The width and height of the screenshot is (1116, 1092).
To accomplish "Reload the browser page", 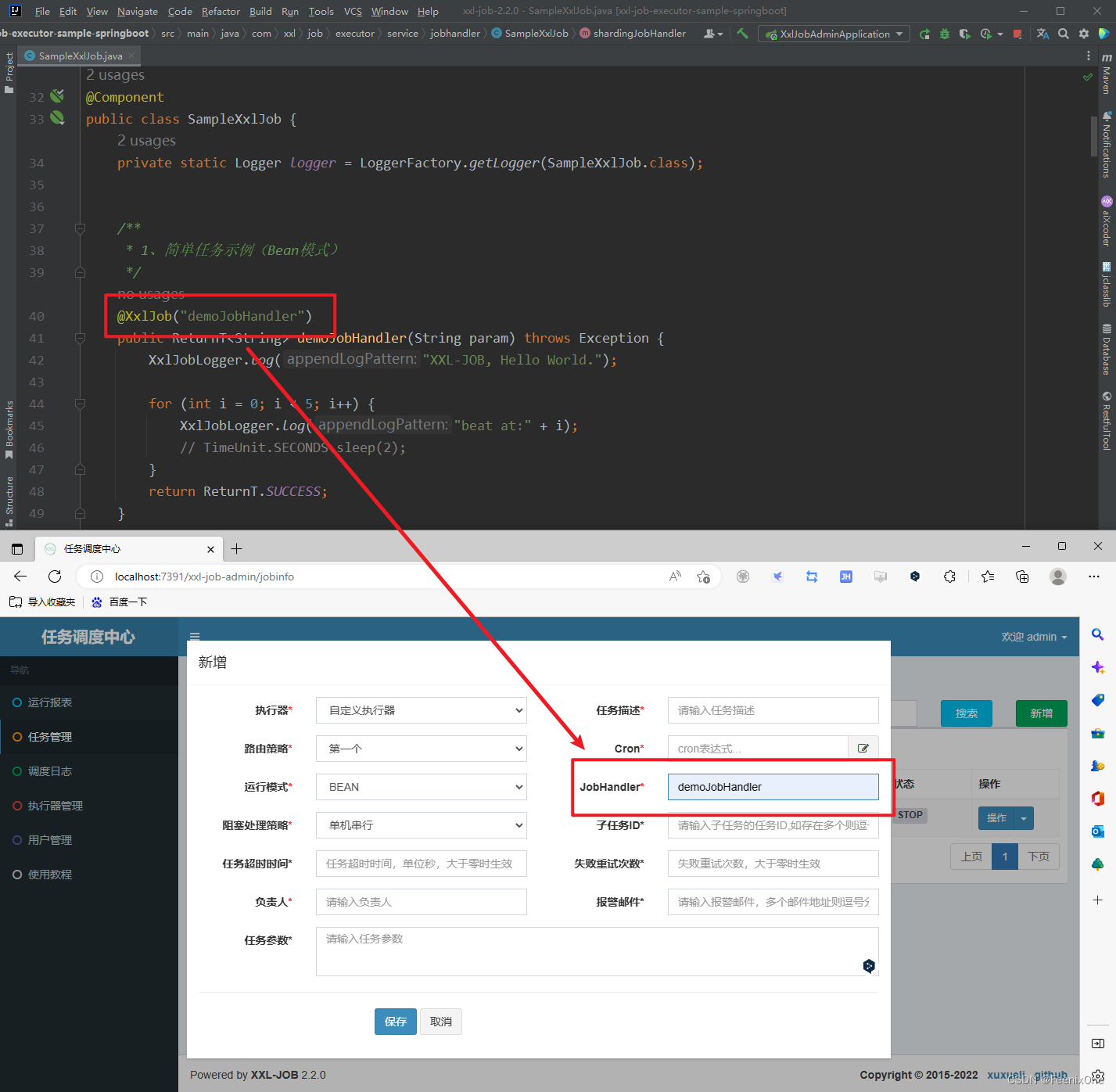I will tap(55, 577).
